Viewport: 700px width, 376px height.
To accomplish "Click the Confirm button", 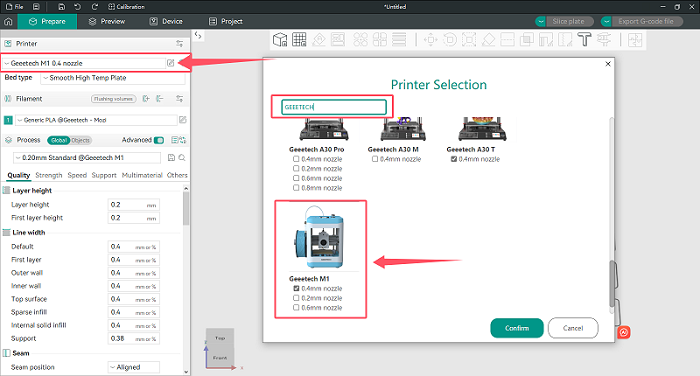I will tap(517, 328).
